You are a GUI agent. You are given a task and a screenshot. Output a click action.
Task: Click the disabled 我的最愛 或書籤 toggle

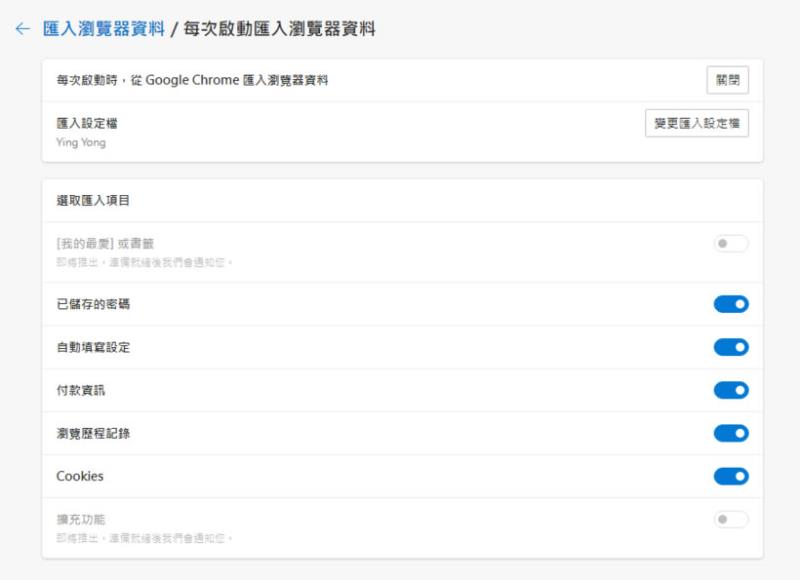731,243
